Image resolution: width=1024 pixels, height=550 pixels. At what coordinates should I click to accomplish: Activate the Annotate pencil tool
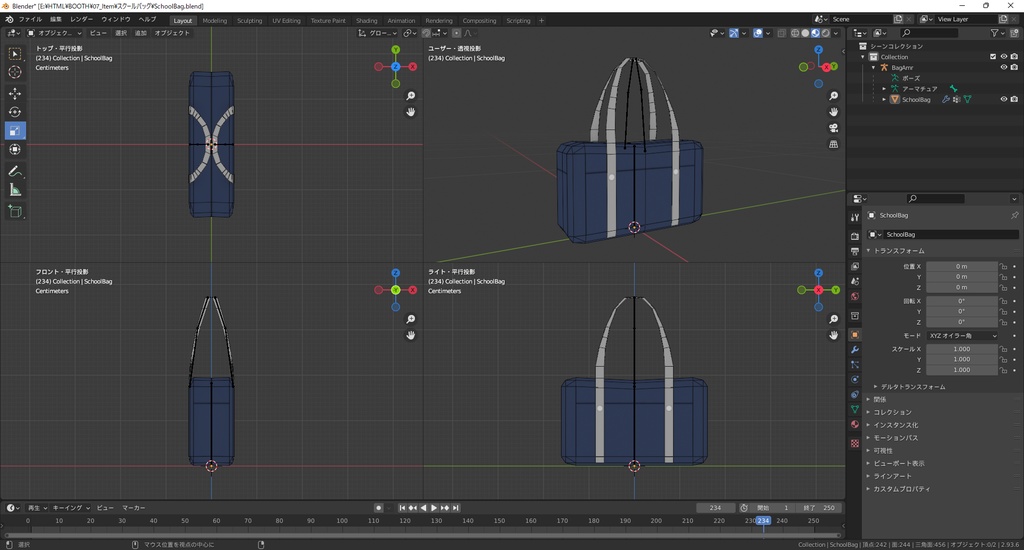tap(15, 171)
